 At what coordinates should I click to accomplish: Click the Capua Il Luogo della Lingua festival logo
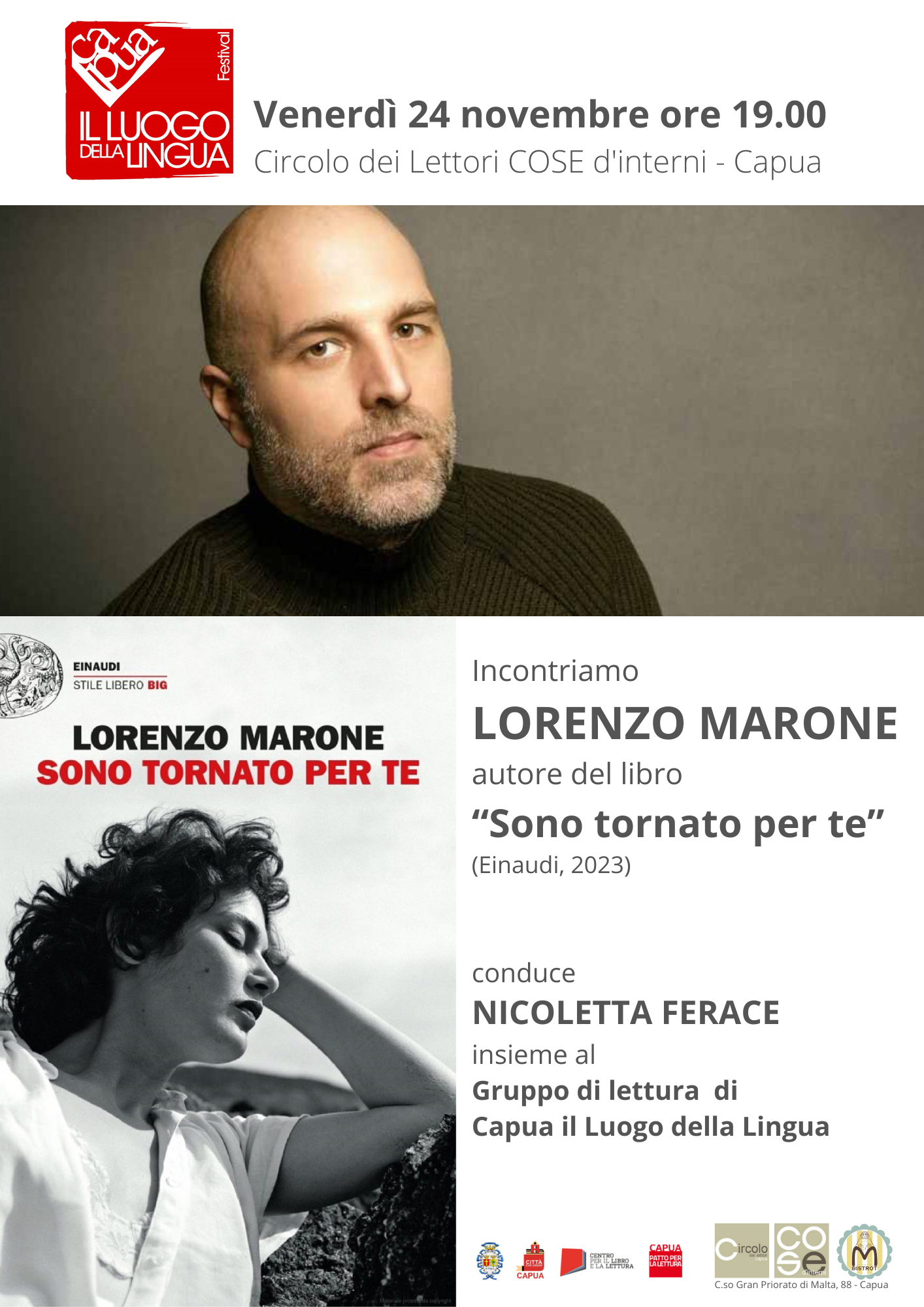click(149, 100)
